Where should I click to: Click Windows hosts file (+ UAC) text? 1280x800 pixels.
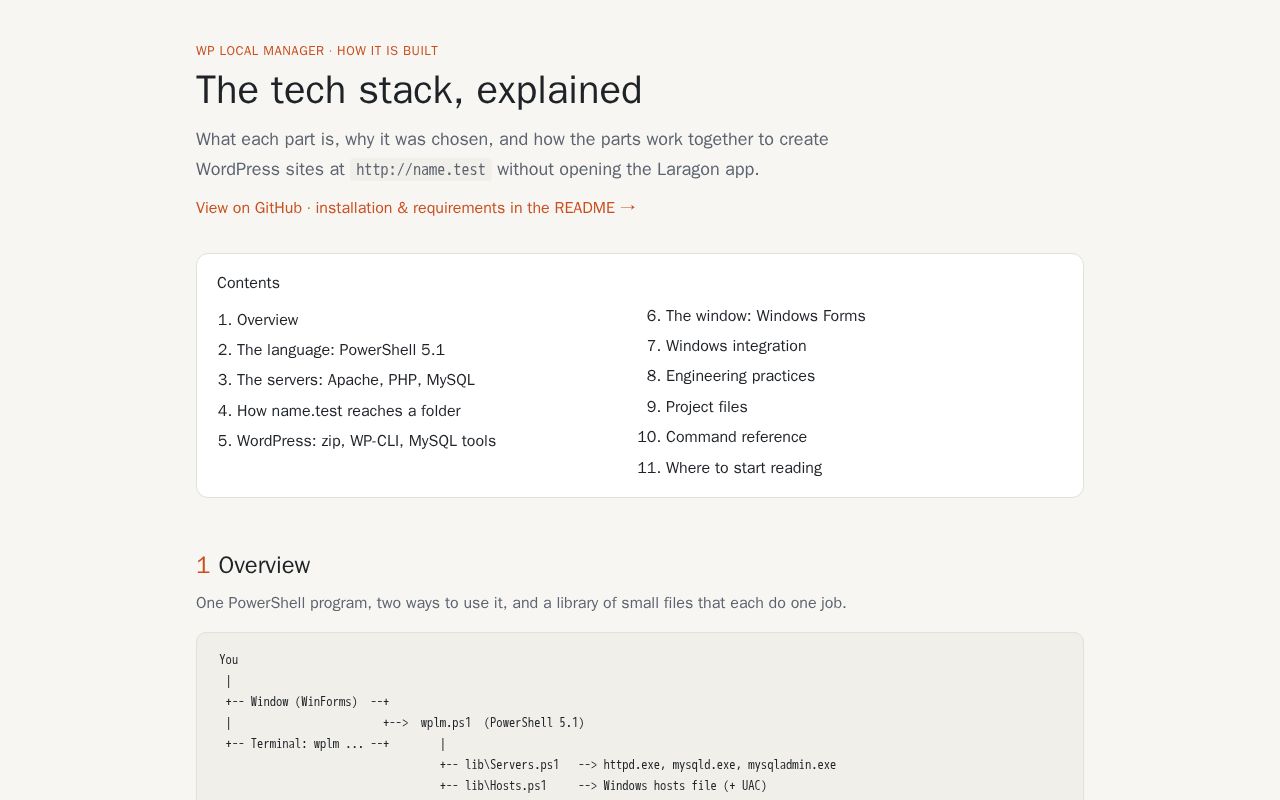click(685, 786)
